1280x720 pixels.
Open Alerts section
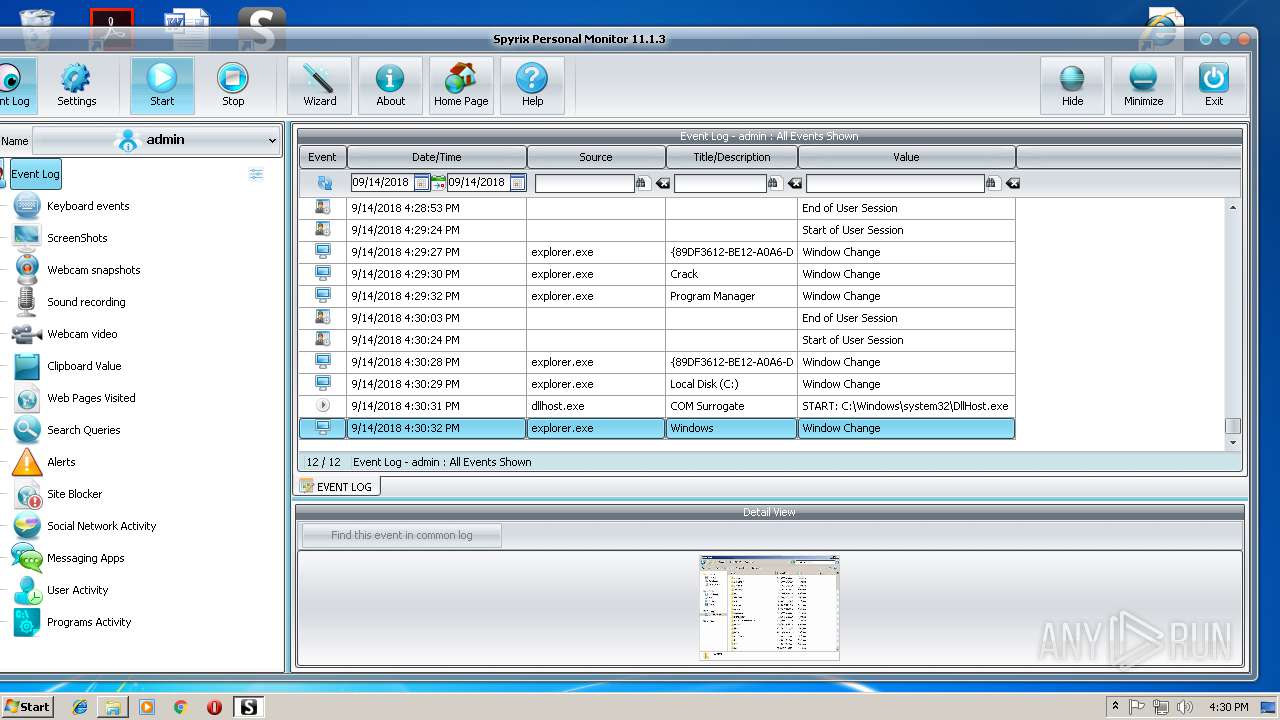[x=61, y=462]
